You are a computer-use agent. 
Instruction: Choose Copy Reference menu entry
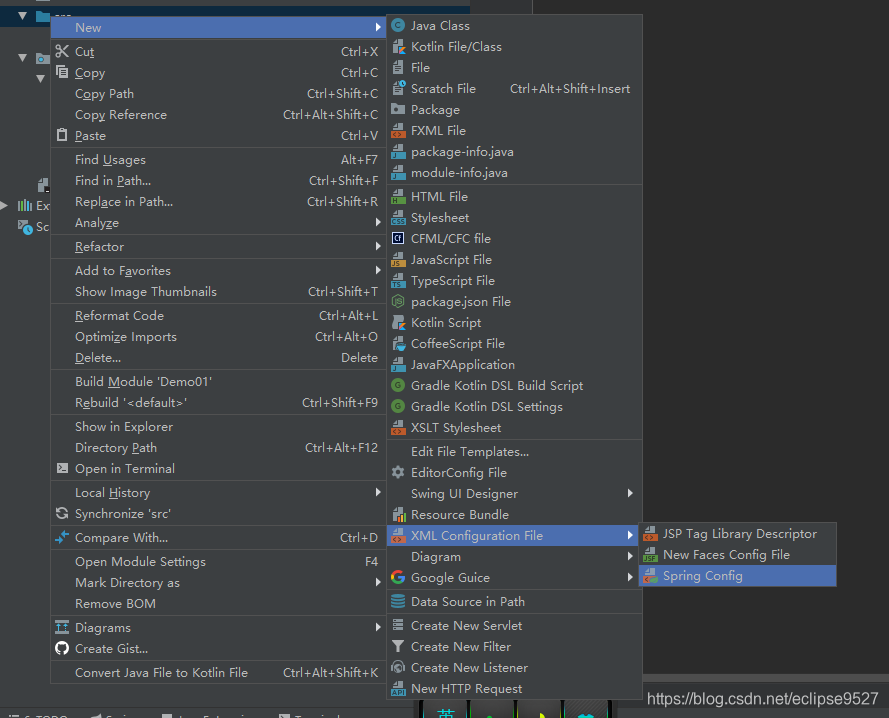pos(218,115)
